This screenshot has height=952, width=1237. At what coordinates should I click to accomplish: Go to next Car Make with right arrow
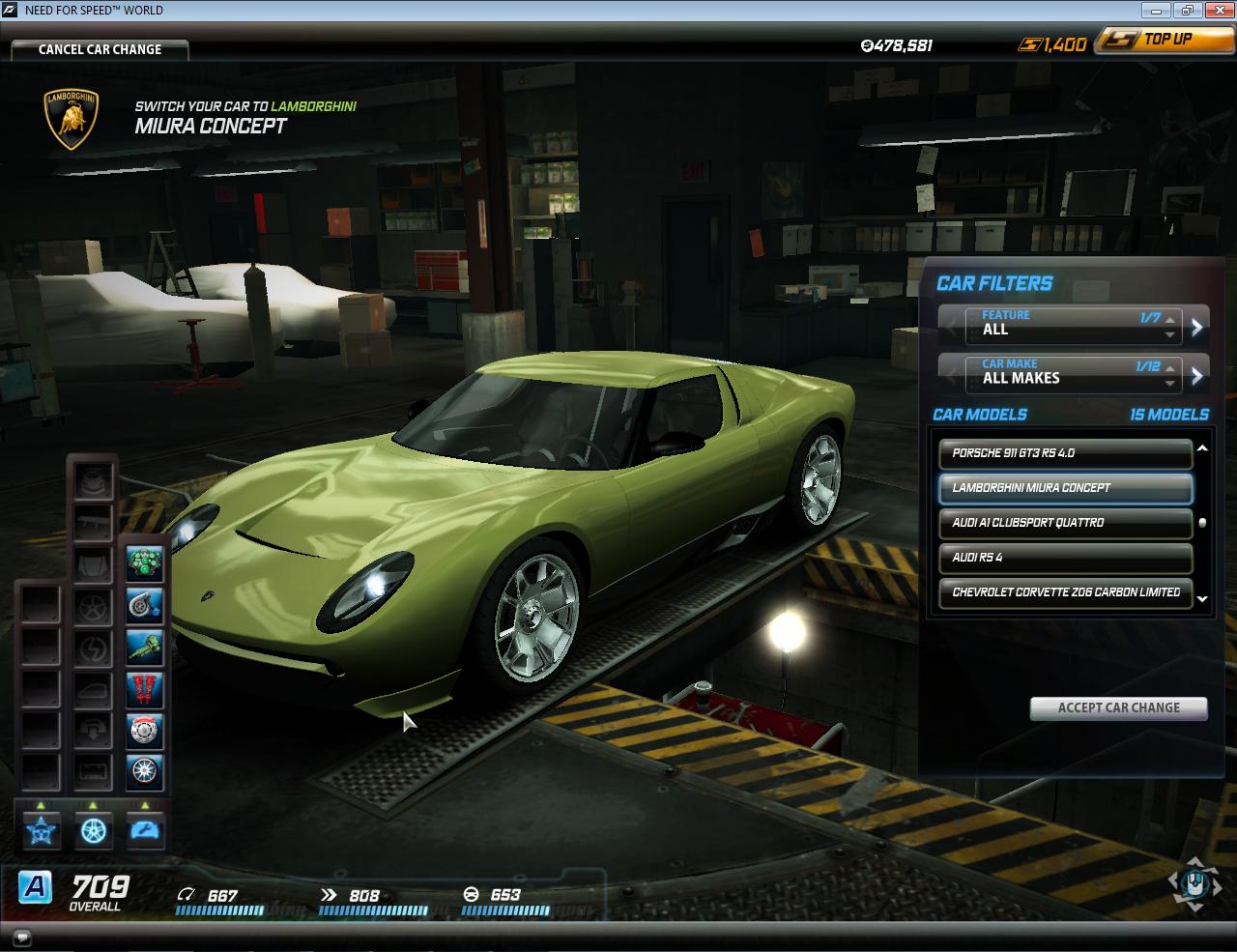pyautogui.click(x=1197, y=375)
